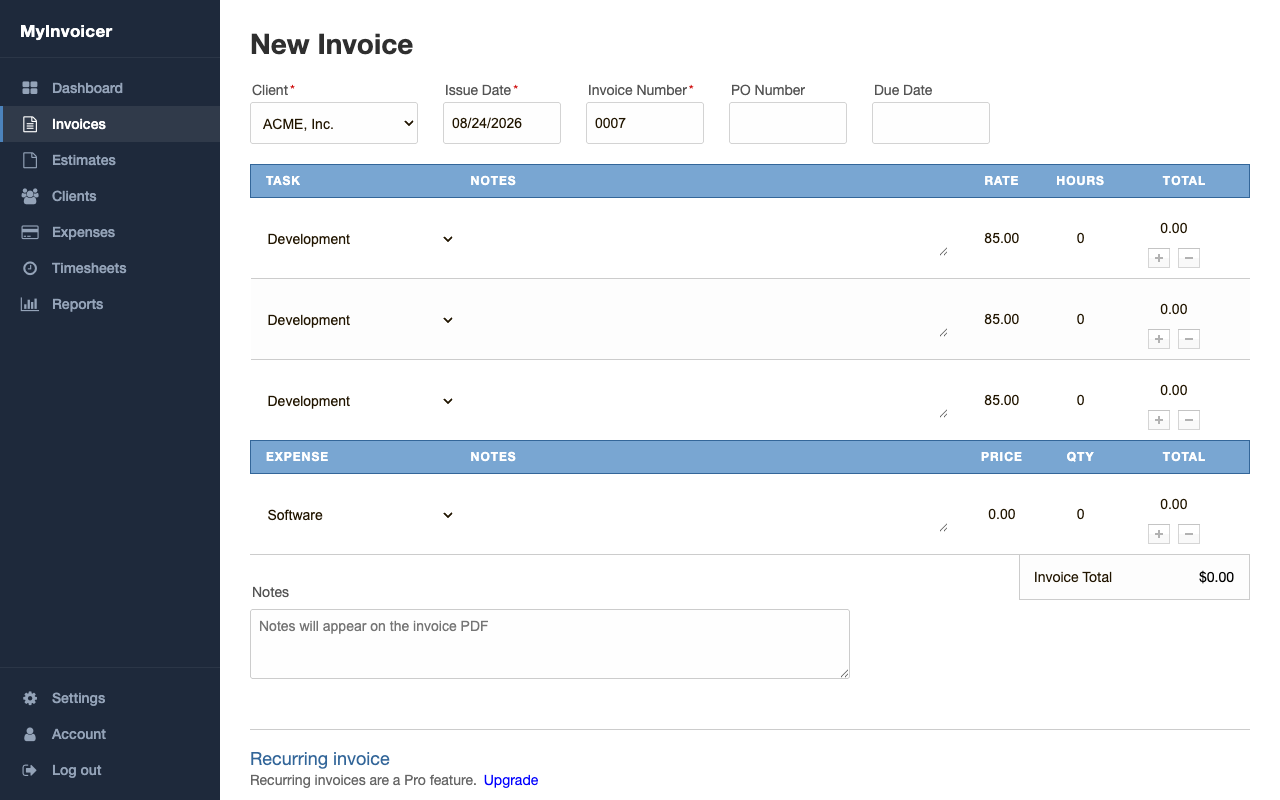
Task: Click the first task row's notes field
Action: [708, 239]
